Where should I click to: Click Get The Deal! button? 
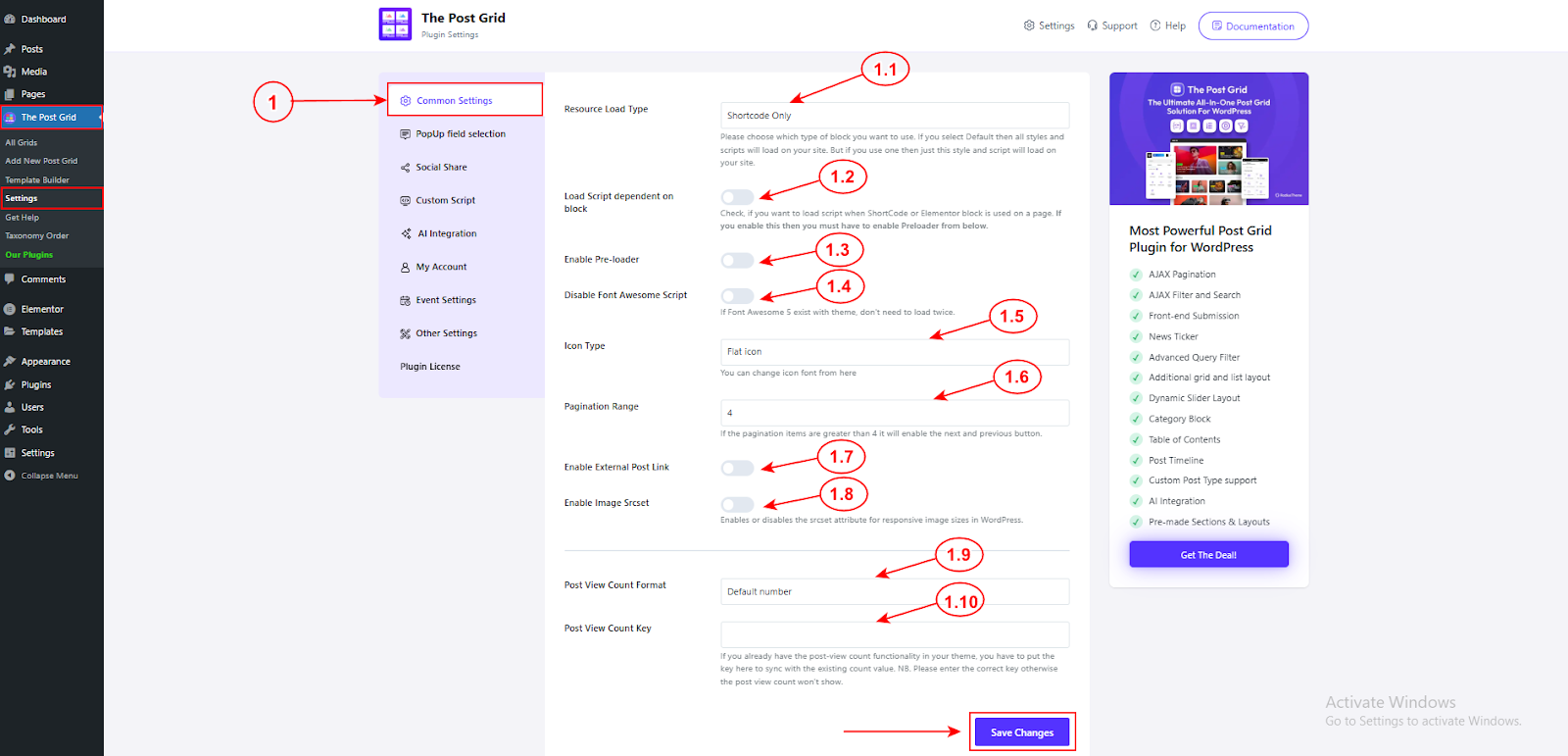pos(1208,555)
